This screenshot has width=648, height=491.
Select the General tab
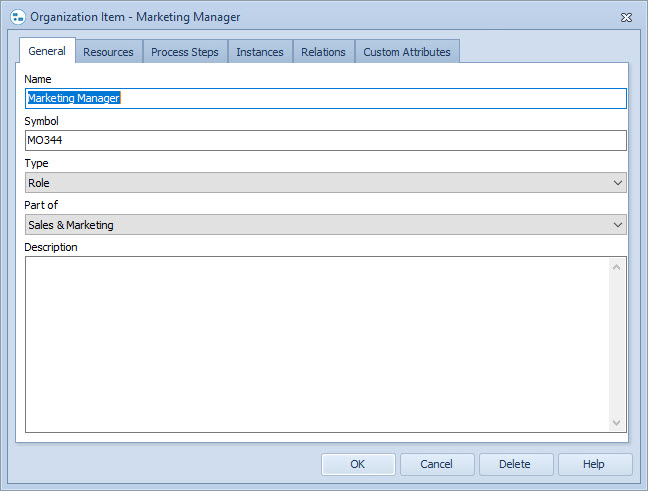click(47, 51)
